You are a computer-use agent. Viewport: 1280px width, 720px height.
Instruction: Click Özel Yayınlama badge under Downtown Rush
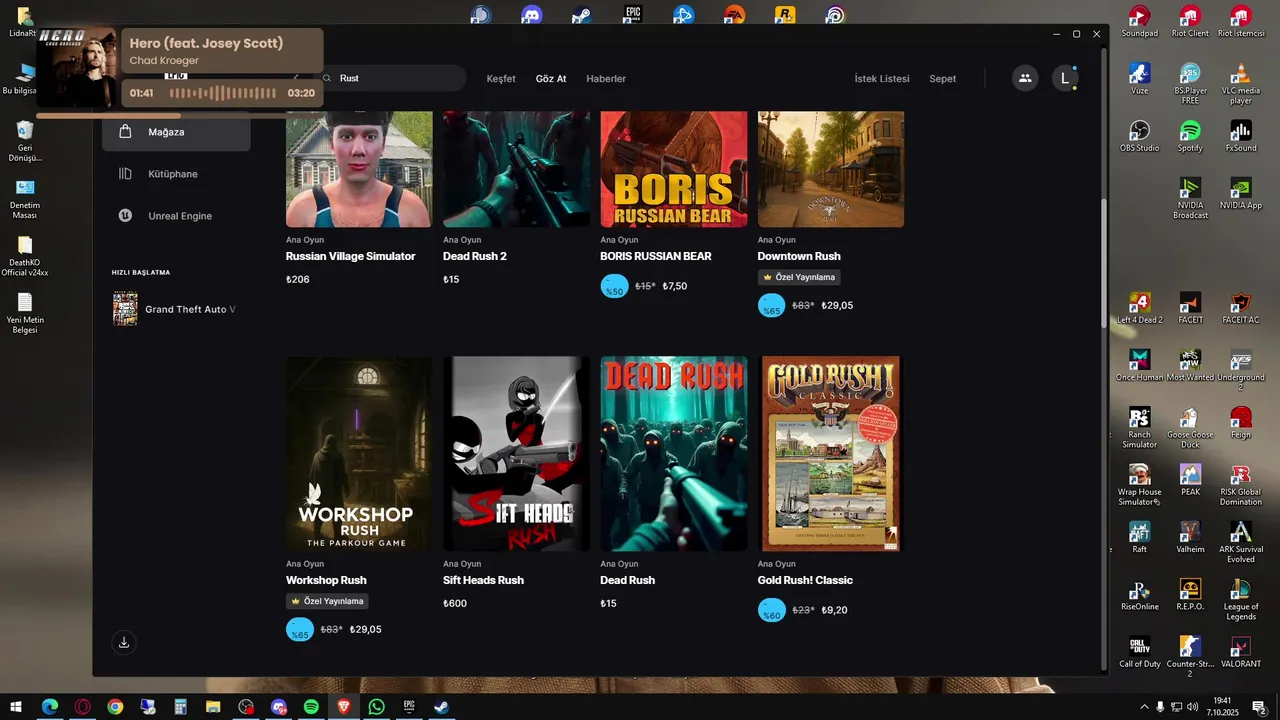coord(799,277)
